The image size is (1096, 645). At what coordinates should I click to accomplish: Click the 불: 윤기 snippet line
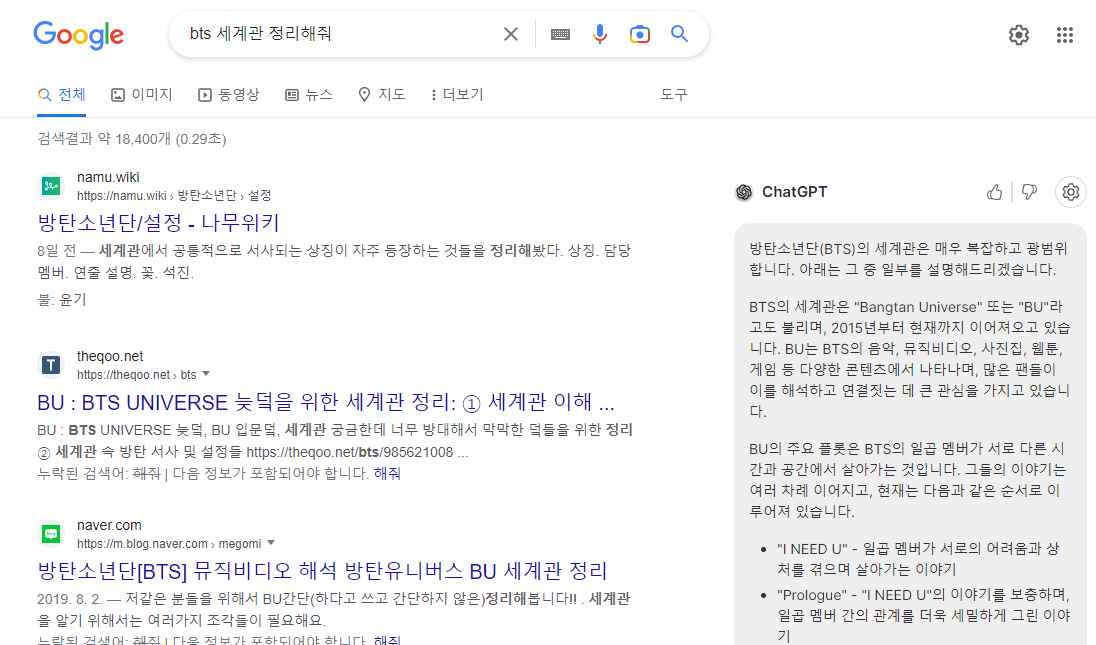[62, 300]
